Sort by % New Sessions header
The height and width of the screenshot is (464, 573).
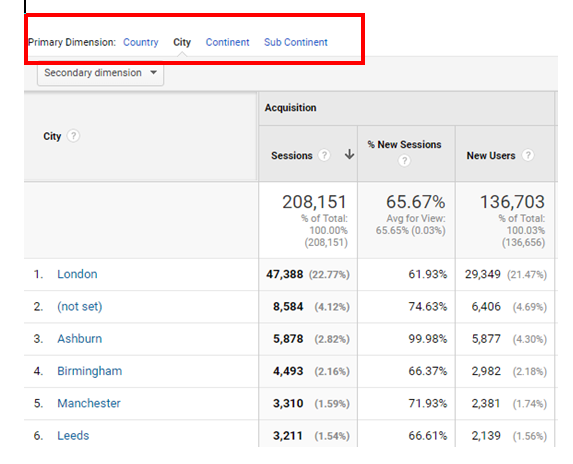(x=404, y=144)
